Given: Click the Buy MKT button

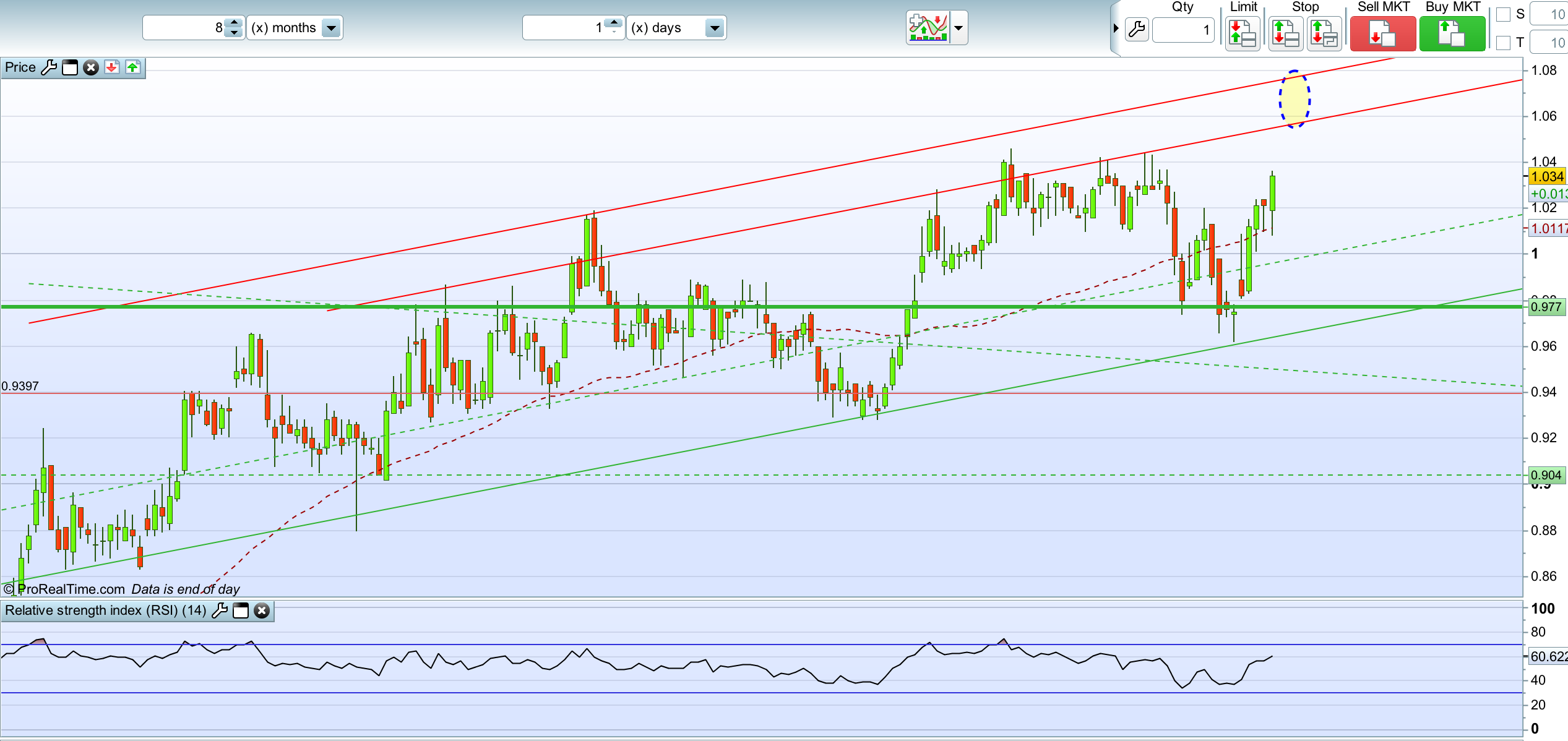Looking at the screenshot, I should pos(1452,34).
